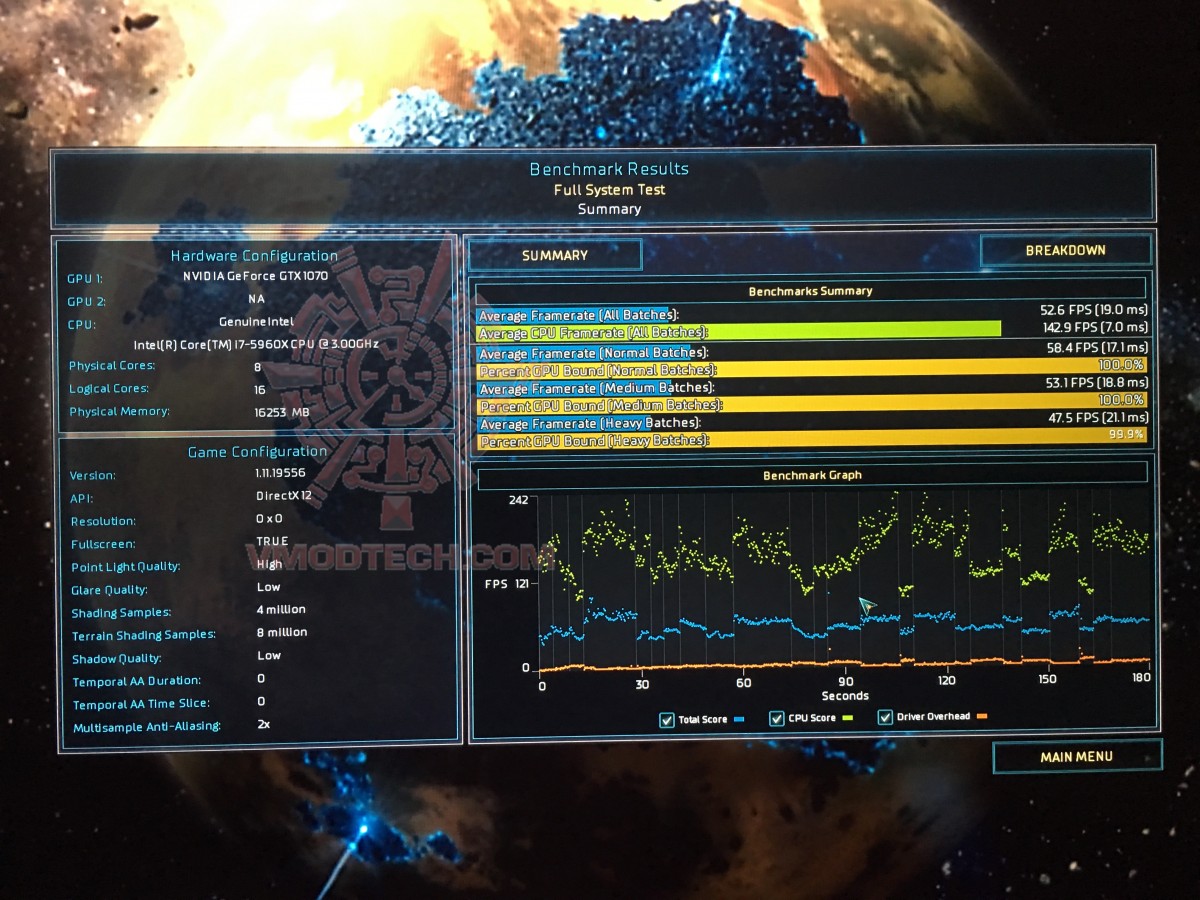The image size is (1200, 900).
Task: Click the Benchmark Results title
Action: coord(609,169)
